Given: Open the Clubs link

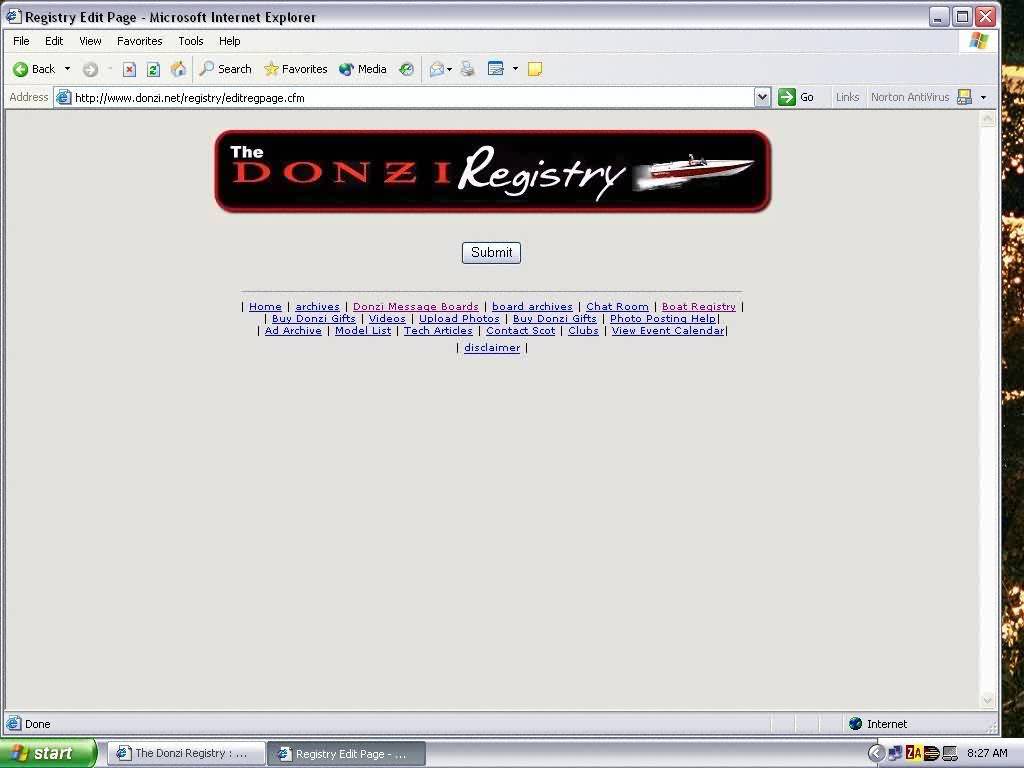Looking at the screenshot, I should click(583, 330).
